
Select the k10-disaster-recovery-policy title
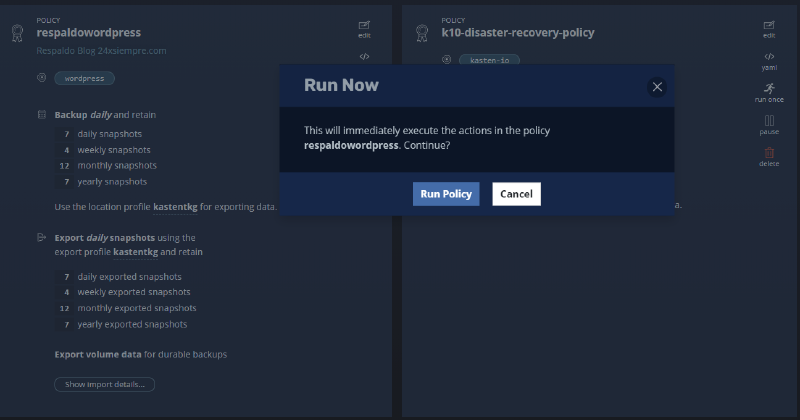(x=518, y=32)
